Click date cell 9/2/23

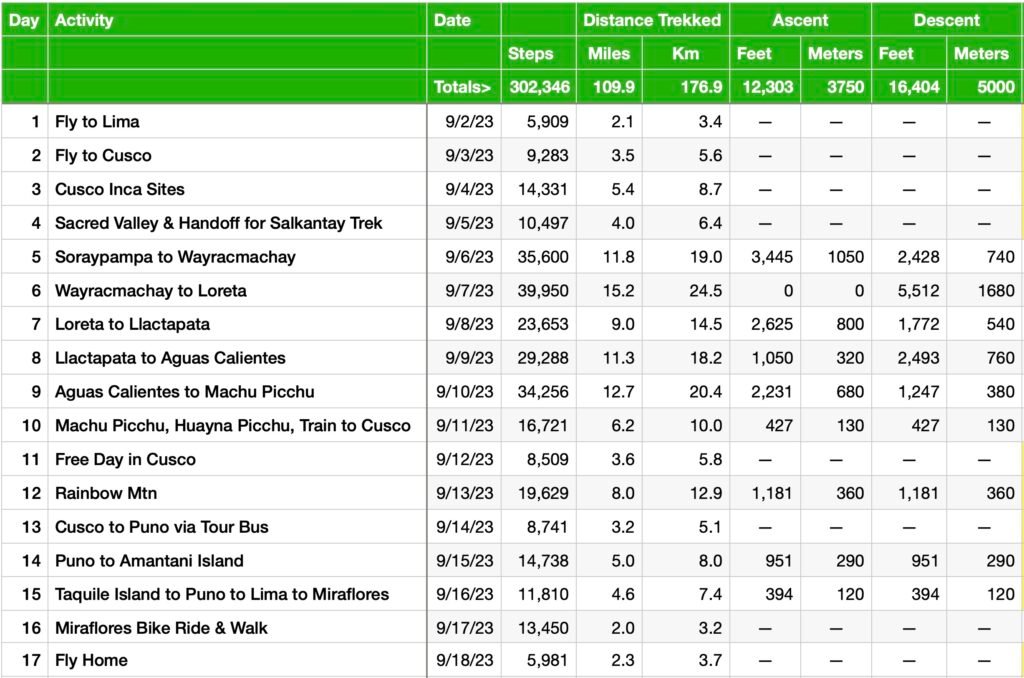click(x=464, y=121)
